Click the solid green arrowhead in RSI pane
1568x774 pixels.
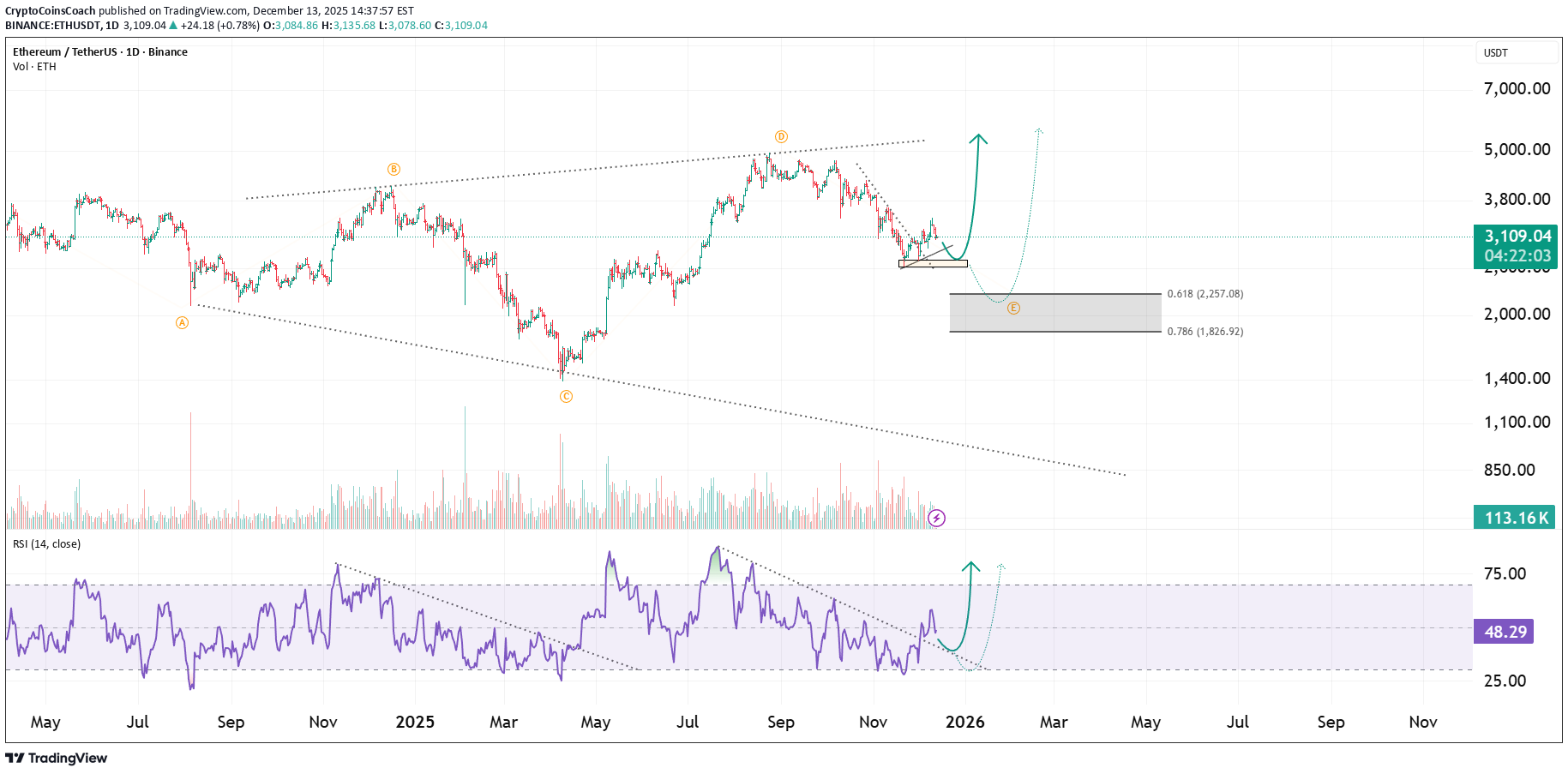pos(970,567)
